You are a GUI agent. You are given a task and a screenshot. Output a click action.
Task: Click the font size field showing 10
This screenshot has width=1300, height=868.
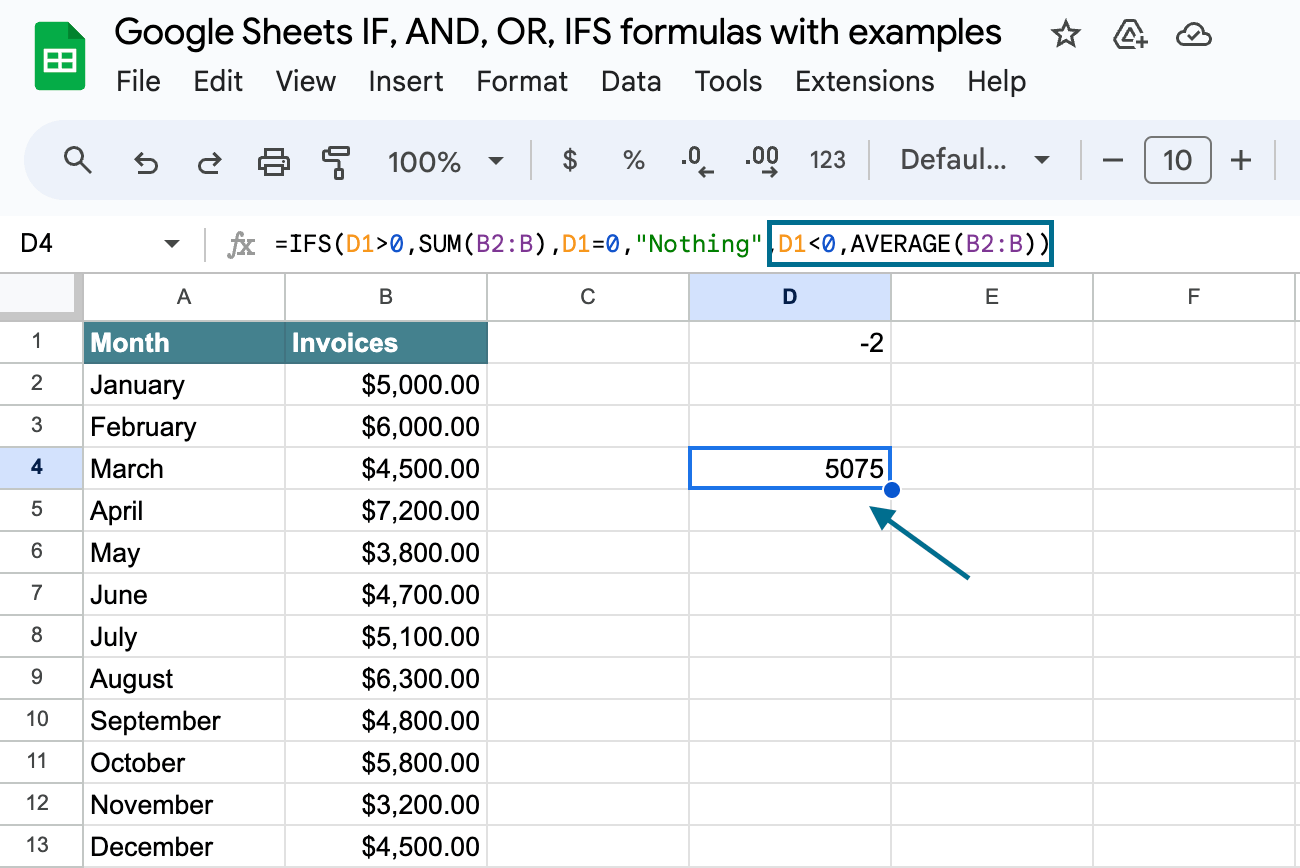(1177, 160)
